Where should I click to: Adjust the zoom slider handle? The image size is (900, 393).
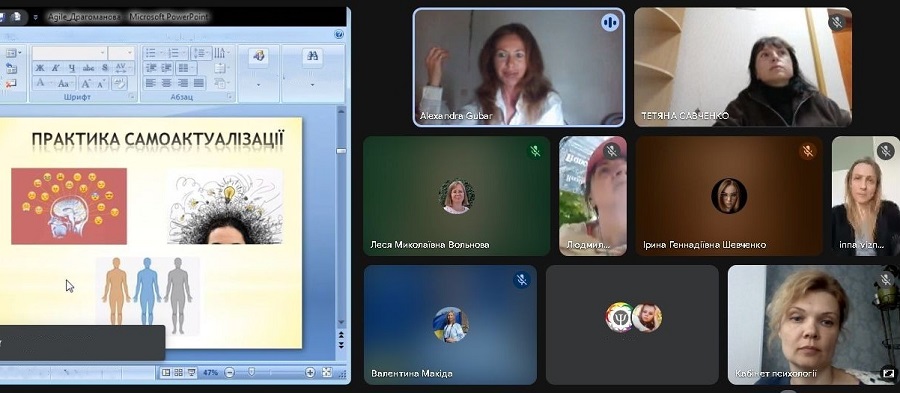click(x=251, y=372)
